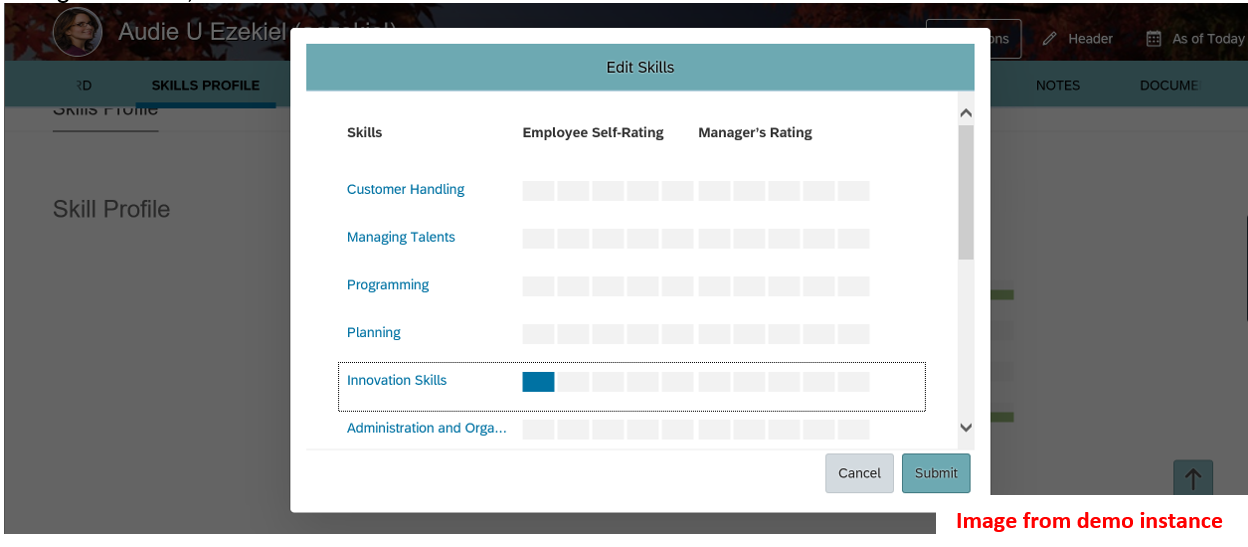The height and width of the screenshot is (547, 1248).
Task: Click the Edit Skills dialog title
Action: tap(640, 67)
